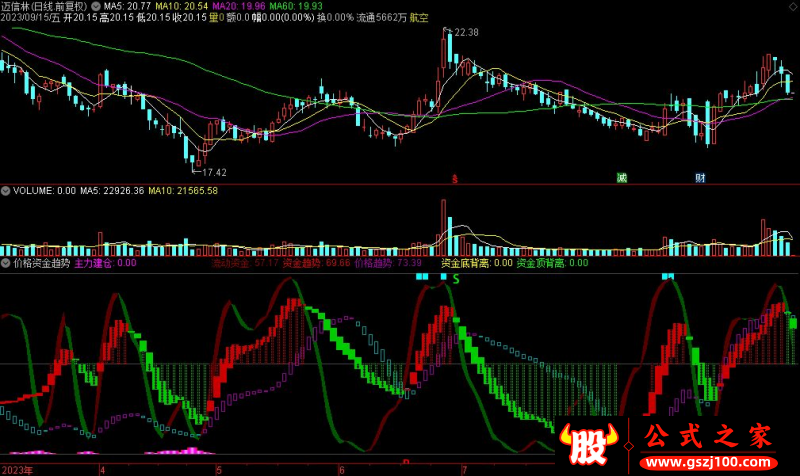800x476 pixels.
Task: Click the 开20.15 opening price value
Action: tap(80, 18)
